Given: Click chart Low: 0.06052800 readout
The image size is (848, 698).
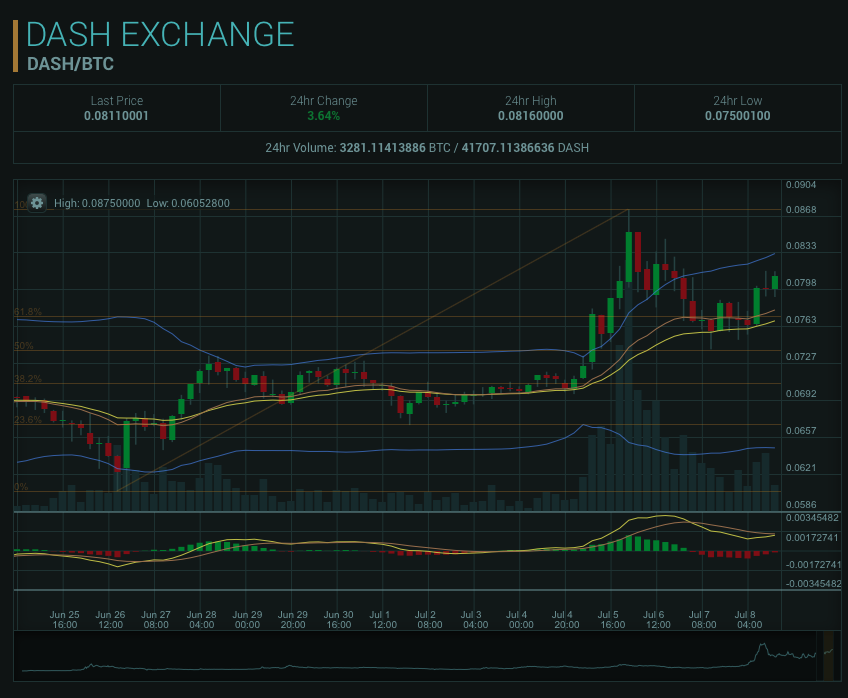Looking at the screenshot, I should (188, 203).
